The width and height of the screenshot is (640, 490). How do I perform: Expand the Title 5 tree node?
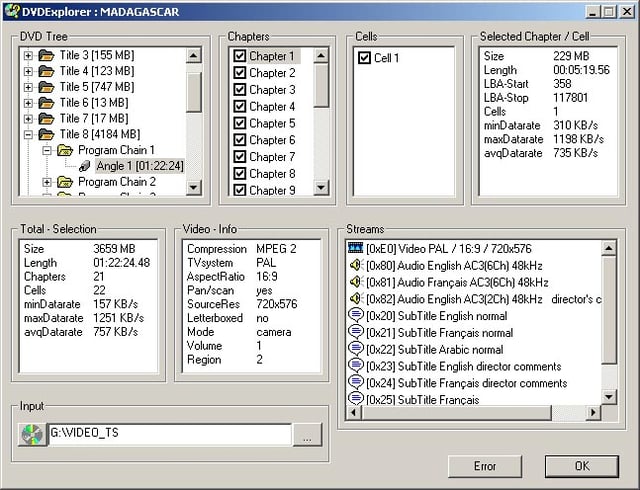(28, 87)
